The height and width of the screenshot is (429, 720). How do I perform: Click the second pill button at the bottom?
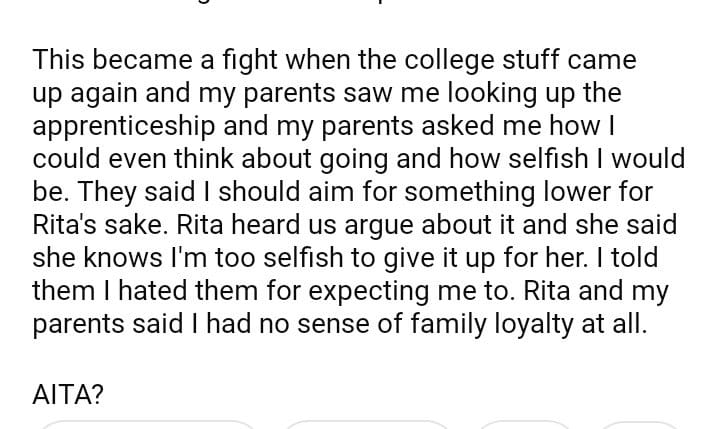[x=368, y=424]
